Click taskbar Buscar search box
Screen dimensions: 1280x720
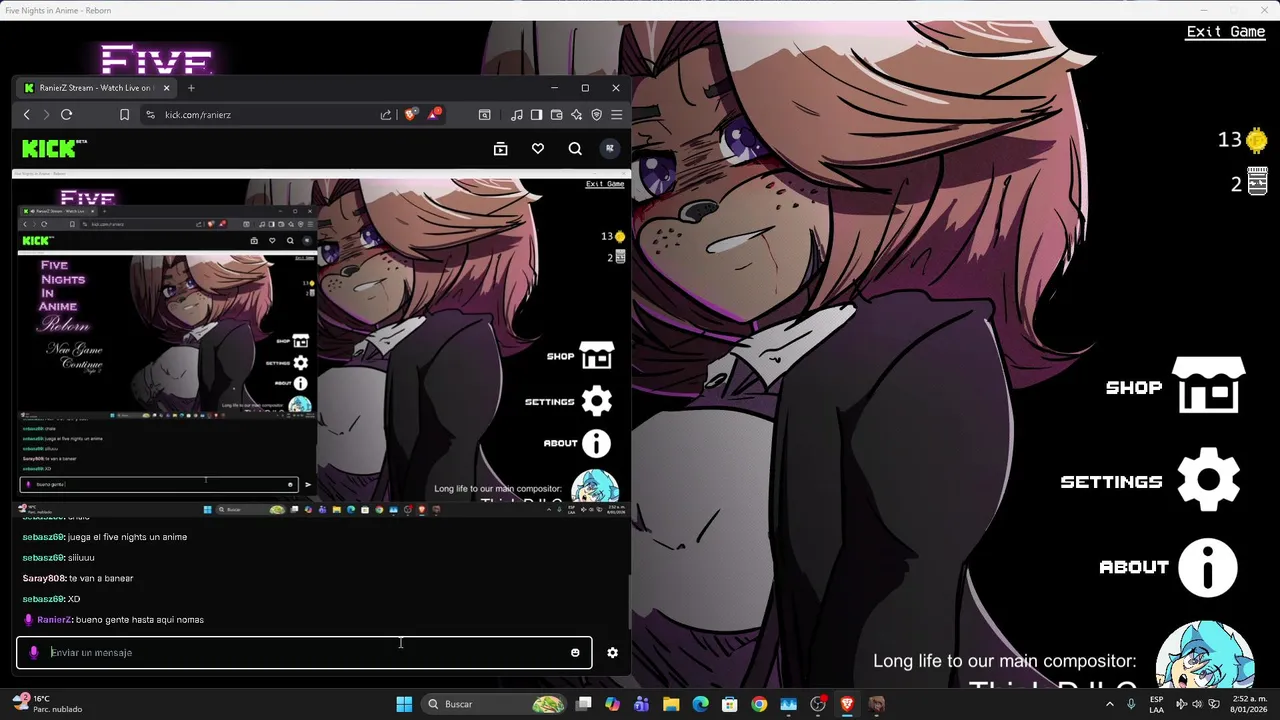pyautogui.click(x=495, y=704)
